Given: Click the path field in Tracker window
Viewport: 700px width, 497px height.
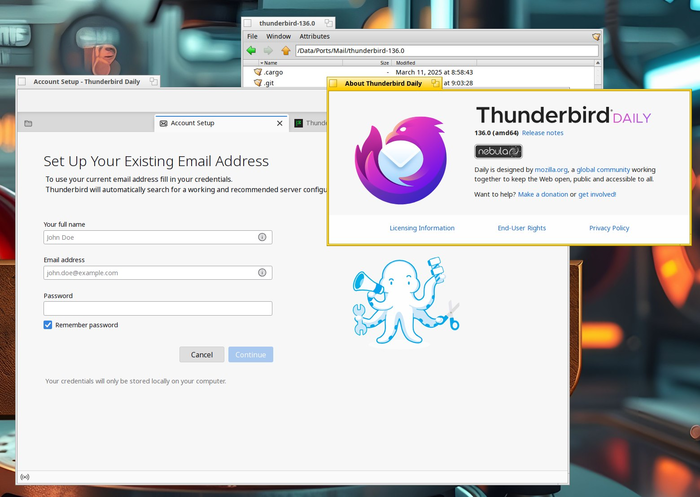Looking at the screenshot, I should pyautogui.click(x=446, y=50).
